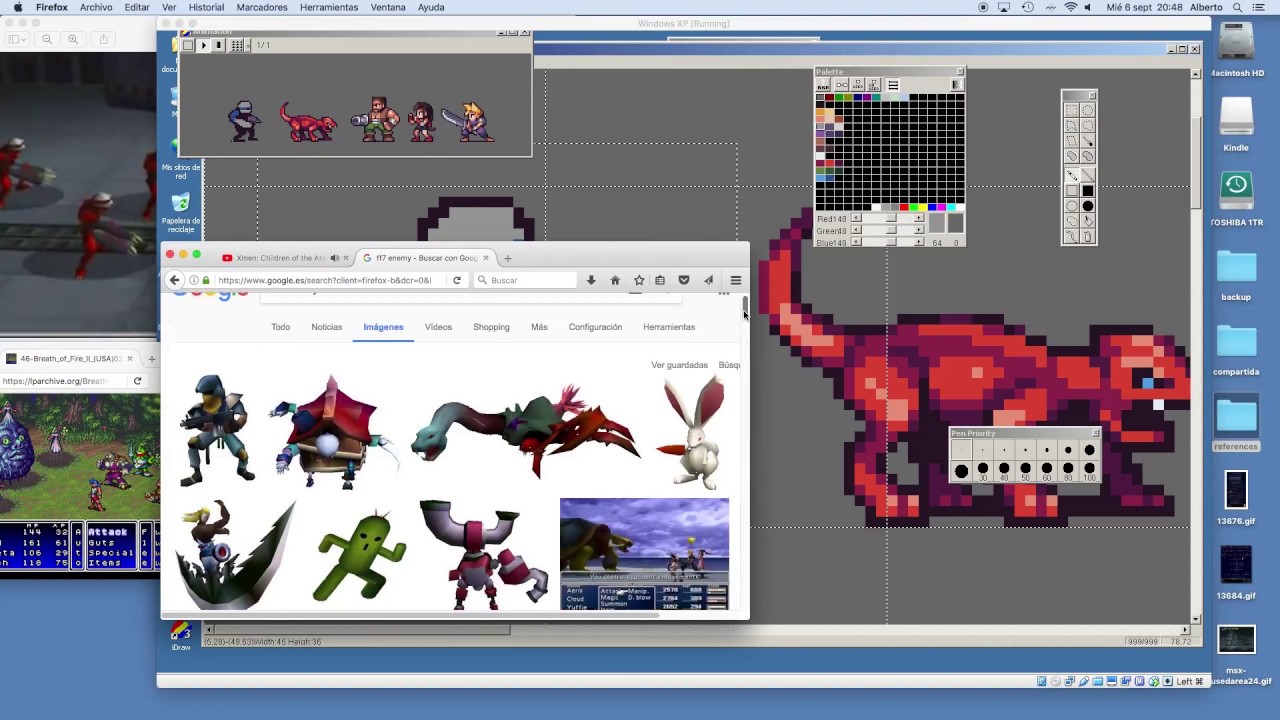The image size is (1280, 720).
Task: Reload the Google search page in Firefox
Action: pos(457,280)
